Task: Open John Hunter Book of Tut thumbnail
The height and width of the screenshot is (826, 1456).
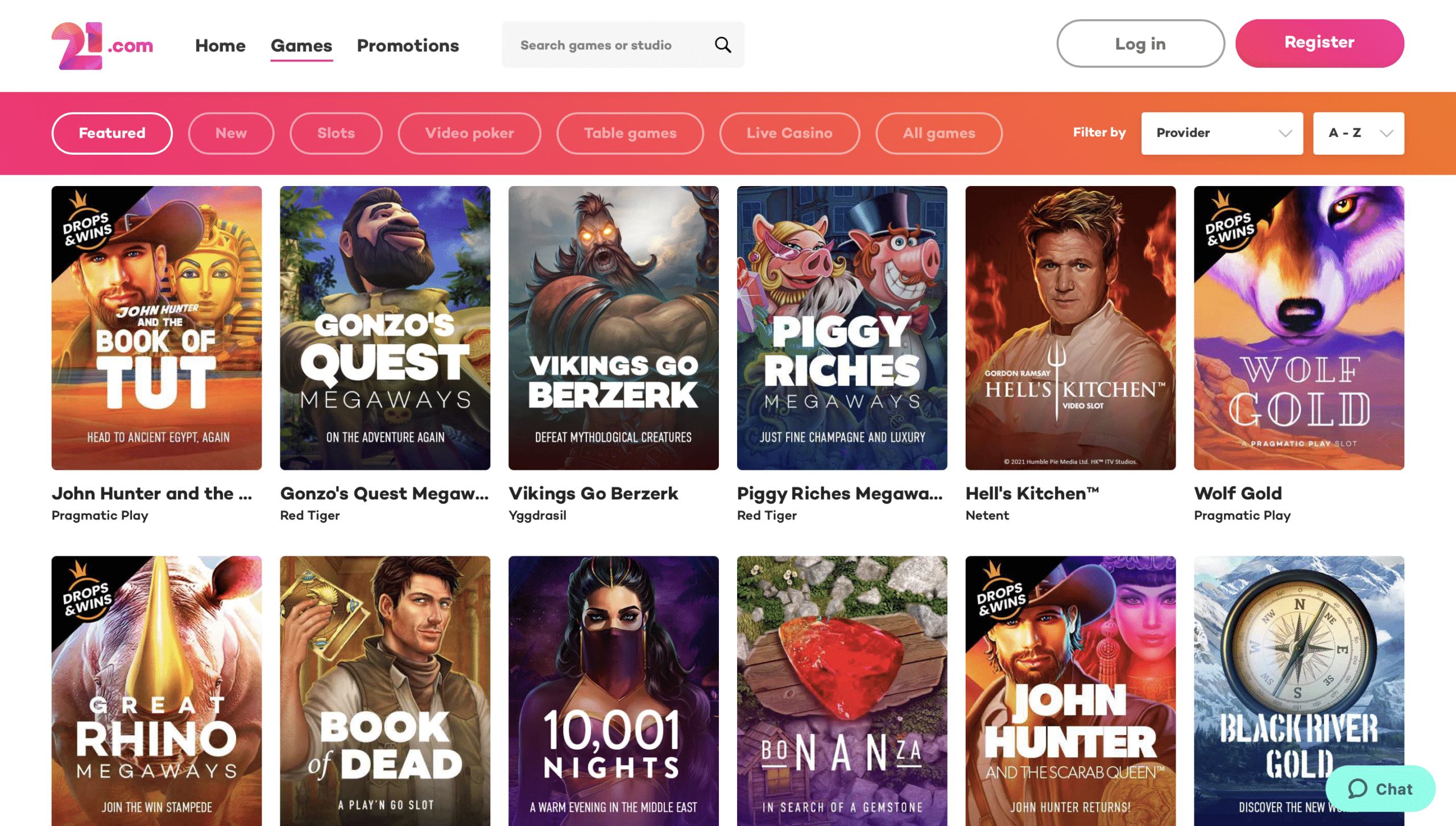Action: [156, 328]
